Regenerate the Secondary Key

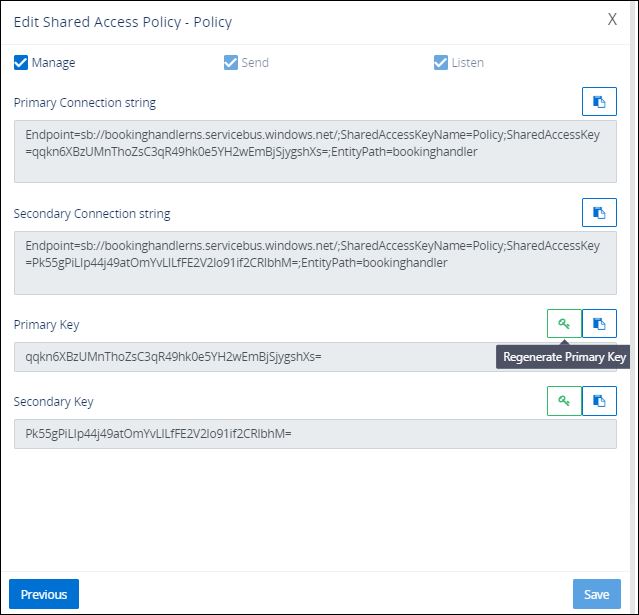564,401
